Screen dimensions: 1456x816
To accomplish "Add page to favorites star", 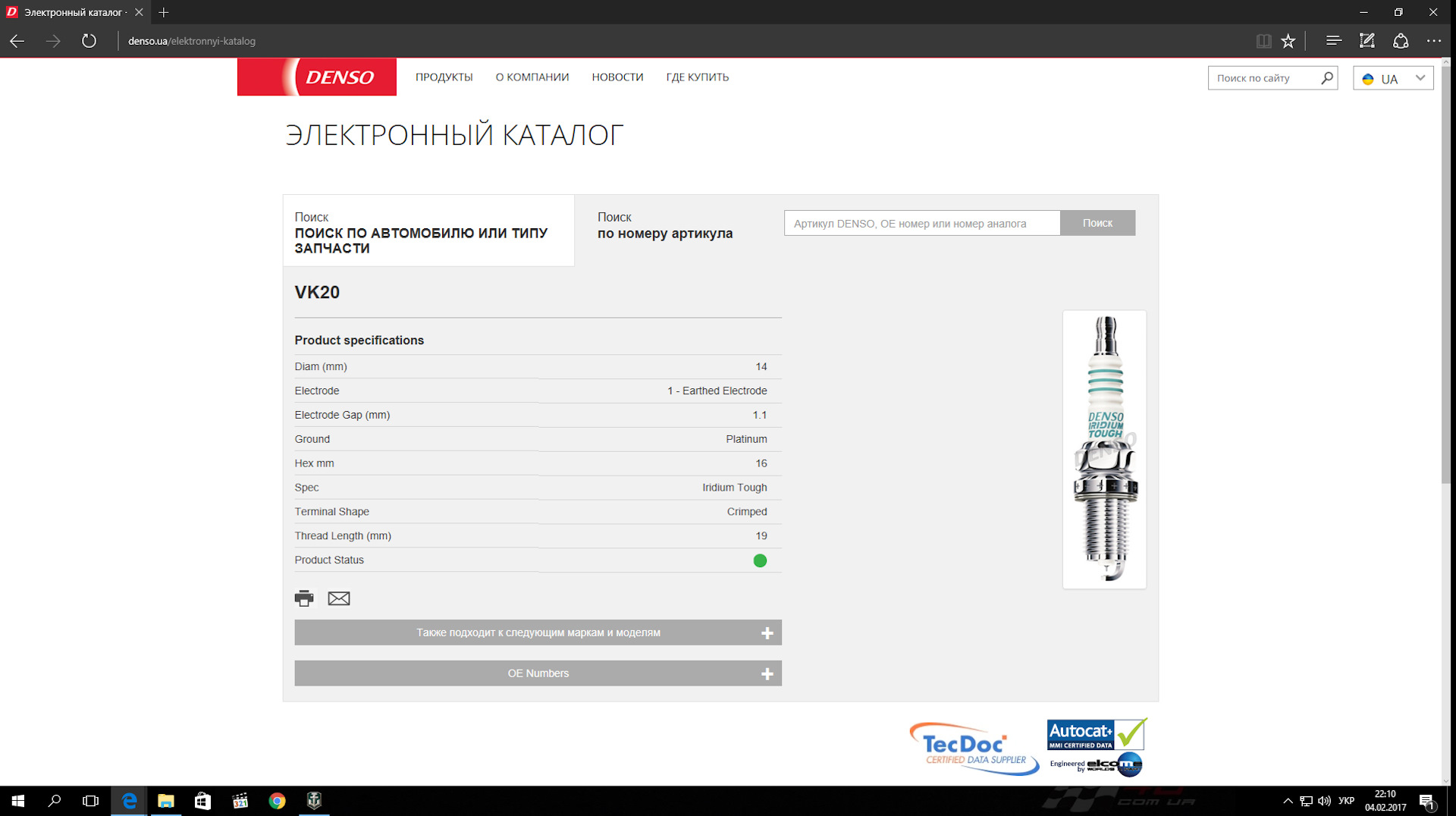I will pos(1288,41).
